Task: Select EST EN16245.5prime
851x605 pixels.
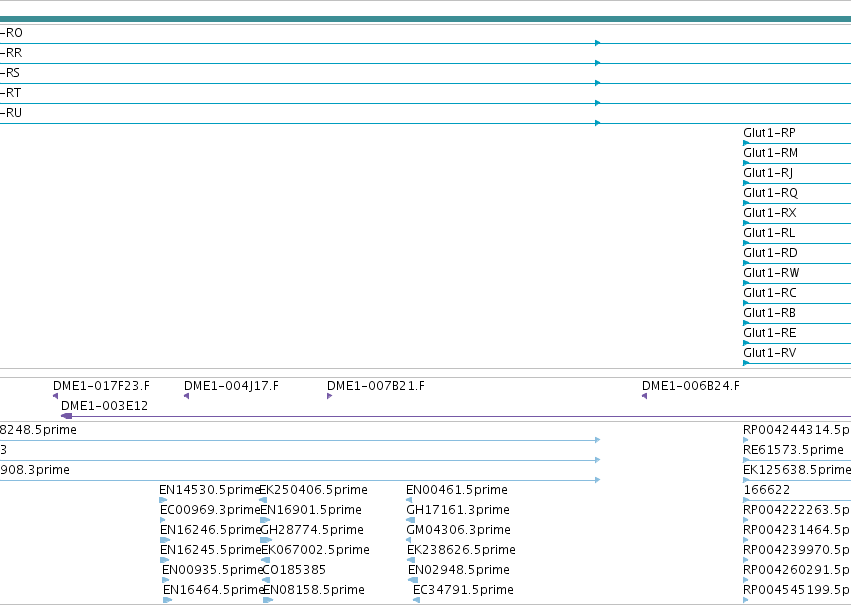Action: point(211,550)
